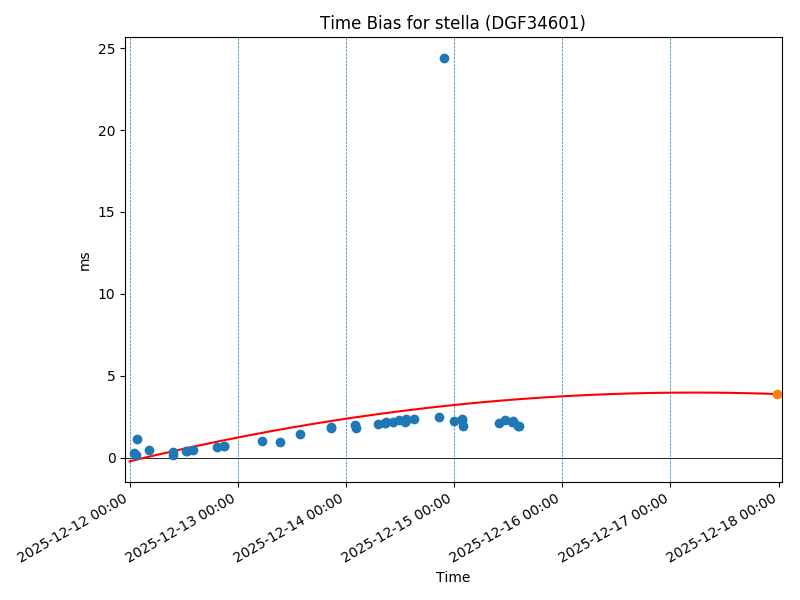The height and width of the screenshot is (600, 800).
Task: Click the chart title 'Time Bias for stella'
Action: click(452, 23)
